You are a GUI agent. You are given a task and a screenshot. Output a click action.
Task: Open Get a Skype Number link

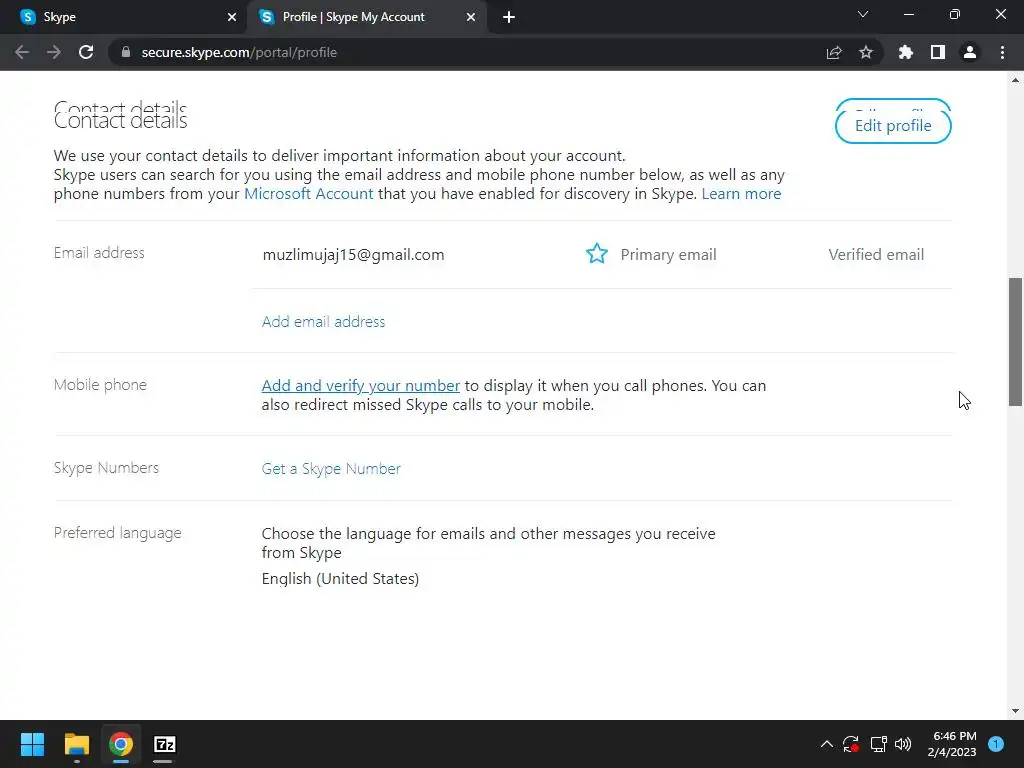(331, 469)
